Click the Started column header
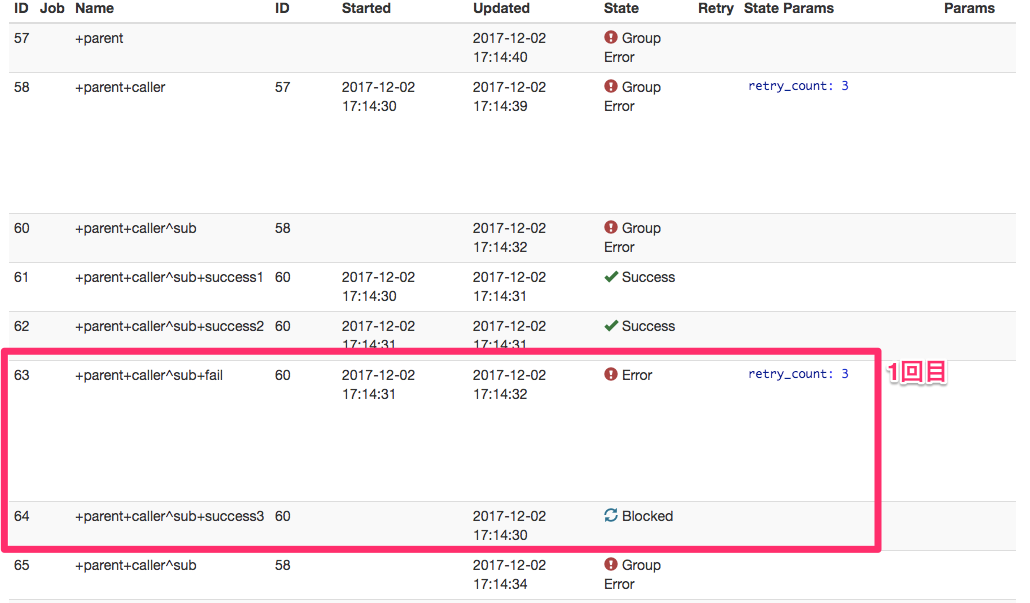This screenshot has width=1030, height=603. pos(368,8)
